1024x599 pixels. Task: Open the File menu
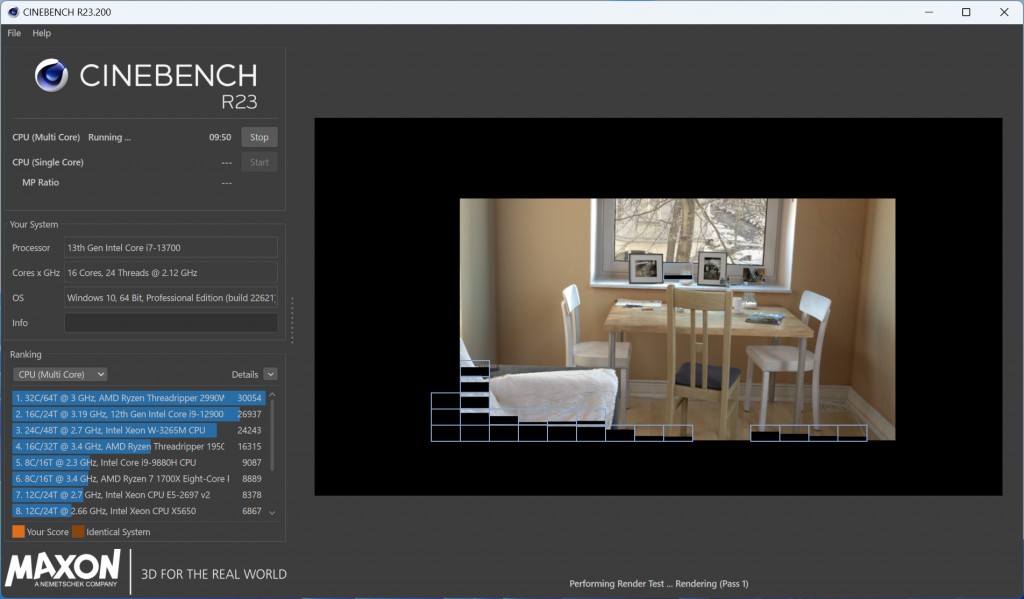pyautogui.click(x=14, y=33)
